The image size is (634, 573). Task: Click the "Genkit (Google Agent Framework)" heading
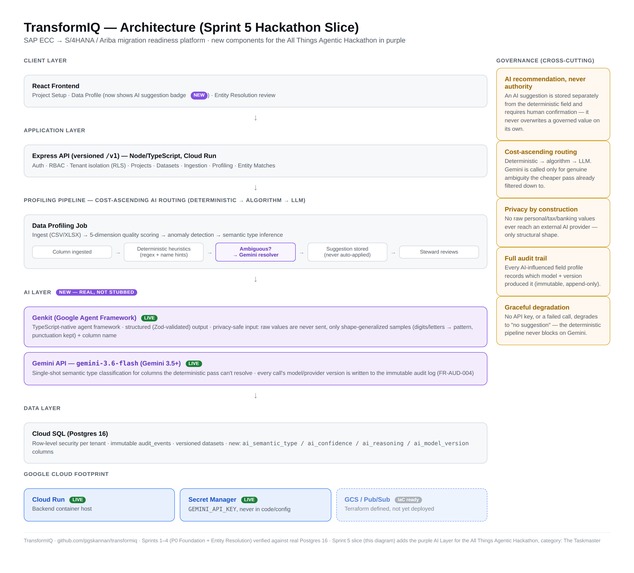(84, 318)
